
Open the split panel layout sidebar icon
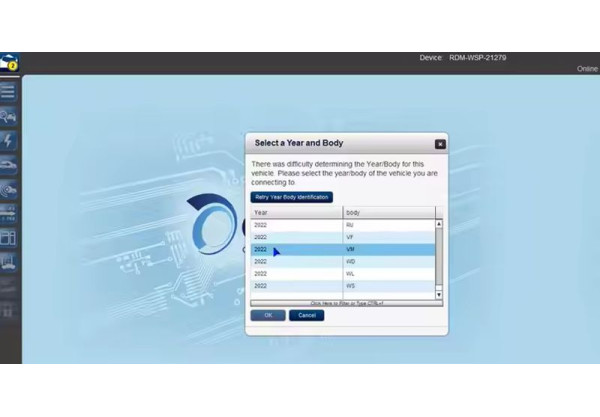coord(9,237)
